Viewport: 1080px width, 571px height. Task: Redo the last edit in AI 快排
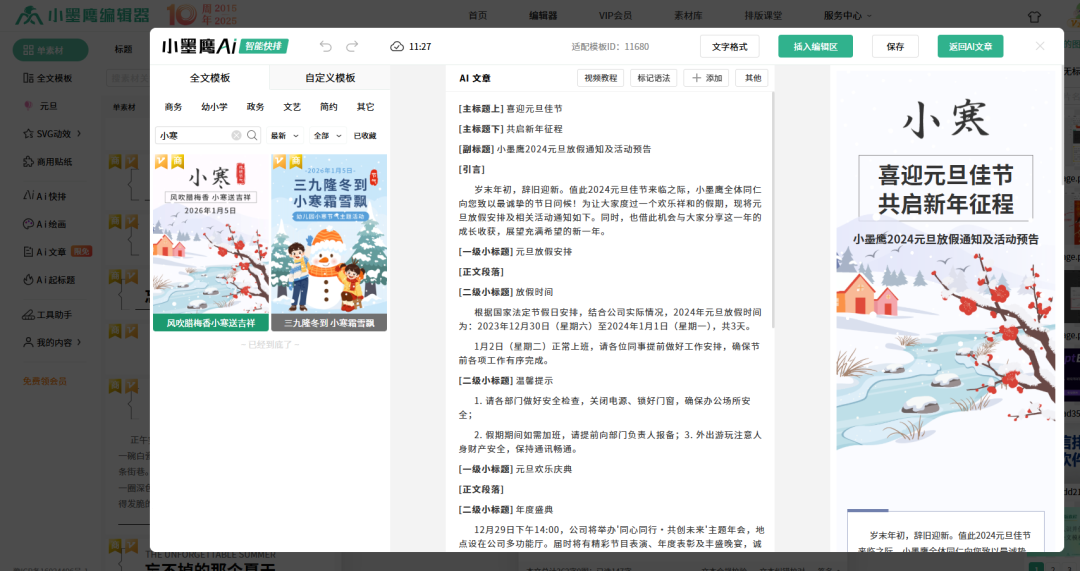click(352, 46)
